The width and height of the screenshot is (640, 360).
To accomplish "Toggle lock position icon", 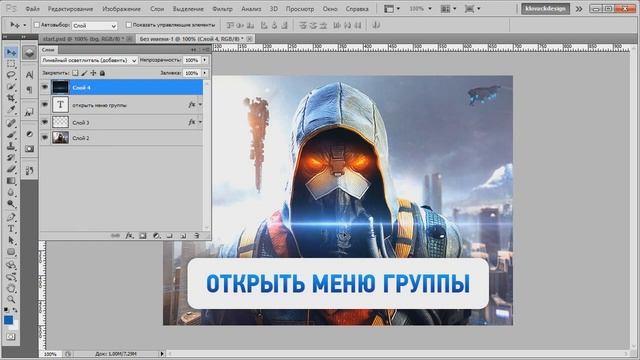I will point(93,73).
